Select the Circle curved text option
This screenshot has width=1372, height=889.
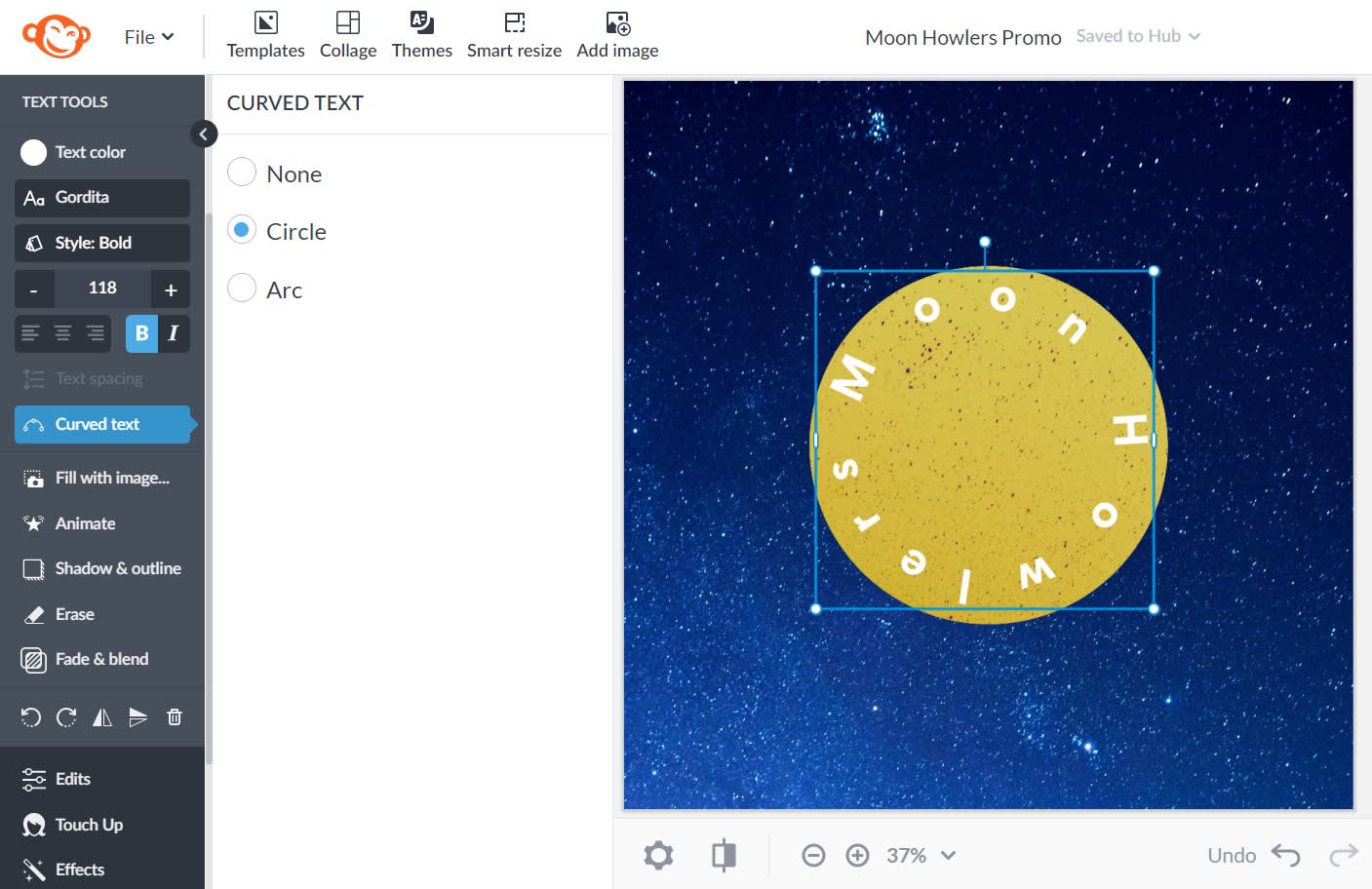[x=242, y=230]
